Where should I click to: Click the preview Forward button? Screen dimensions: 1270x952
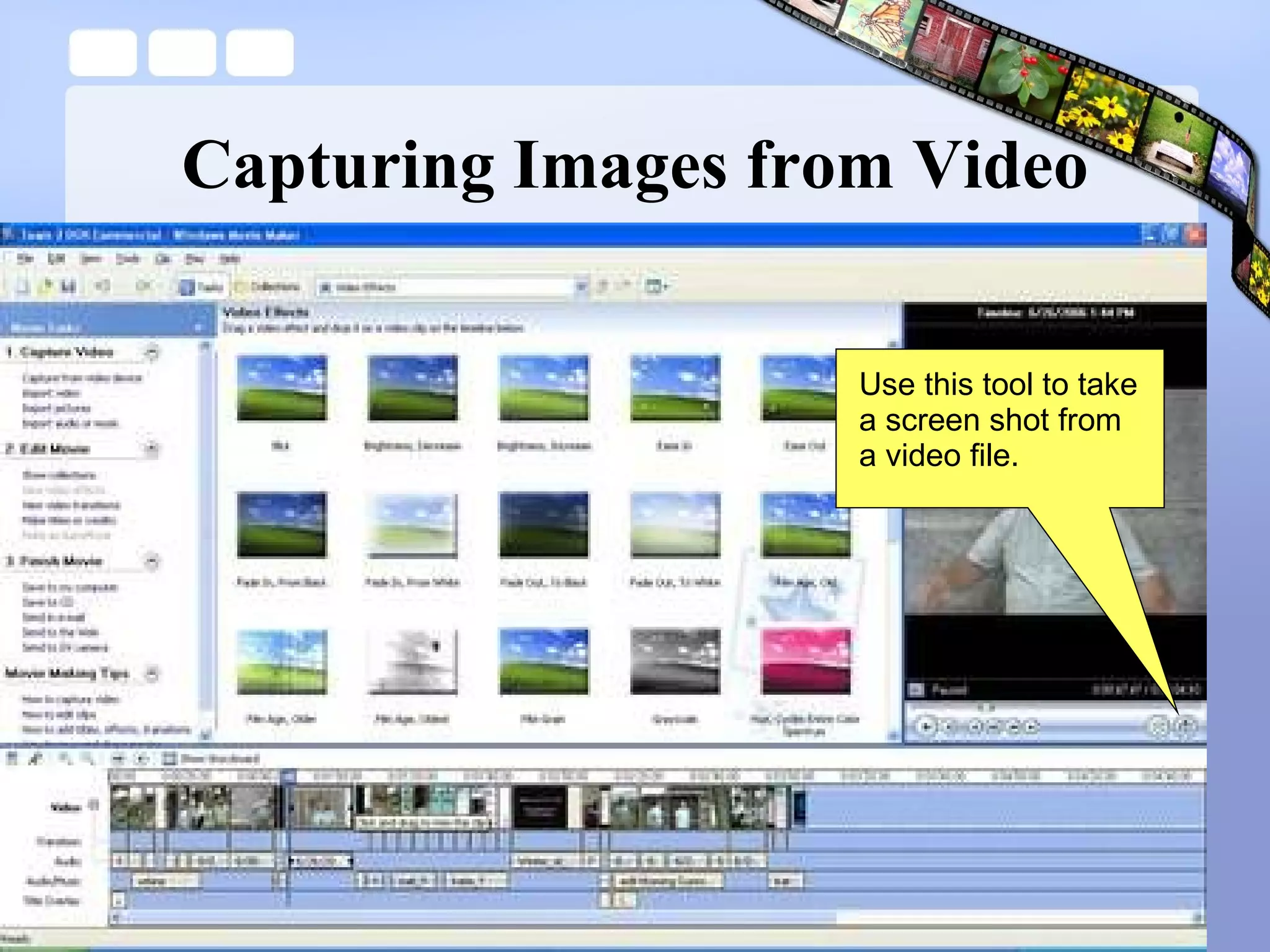click(x=1030, y=726)
